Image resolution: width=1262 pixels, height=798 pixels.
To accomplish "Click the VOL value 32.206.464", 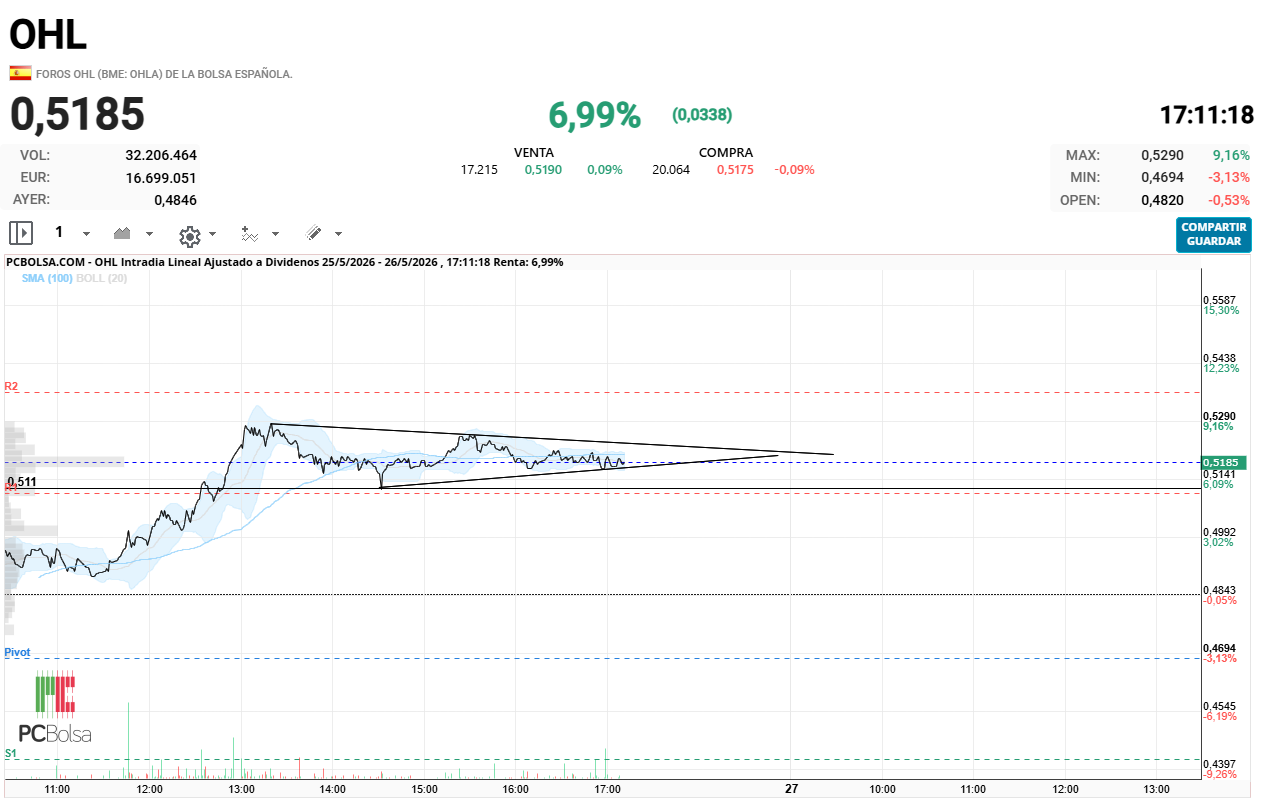I will 161,155.
